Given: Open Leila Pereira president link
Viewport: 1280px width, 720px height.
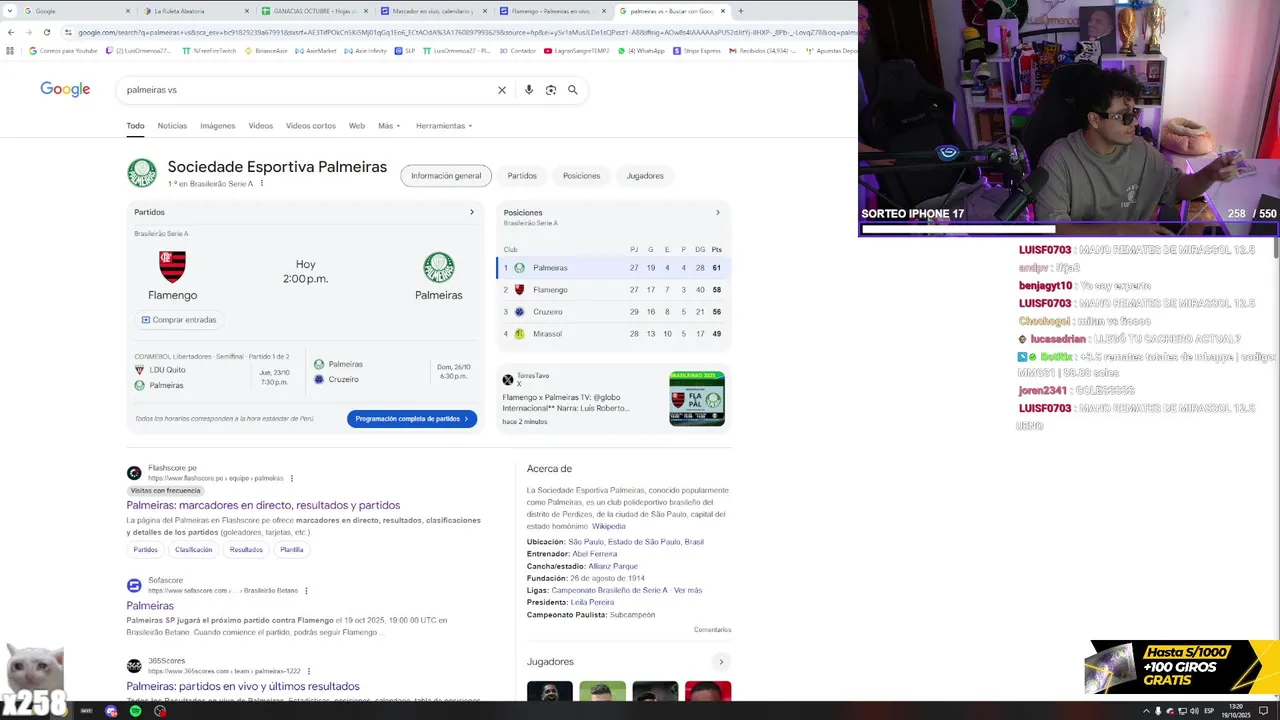Looking at the screenshot, I should tap(592, 602).
